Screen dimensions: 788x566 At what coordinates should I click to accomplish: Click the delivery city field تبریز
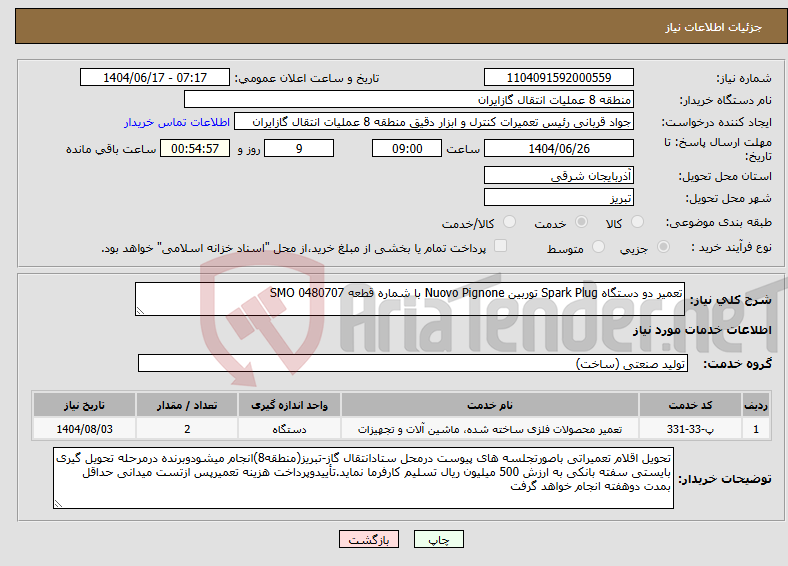558,197
